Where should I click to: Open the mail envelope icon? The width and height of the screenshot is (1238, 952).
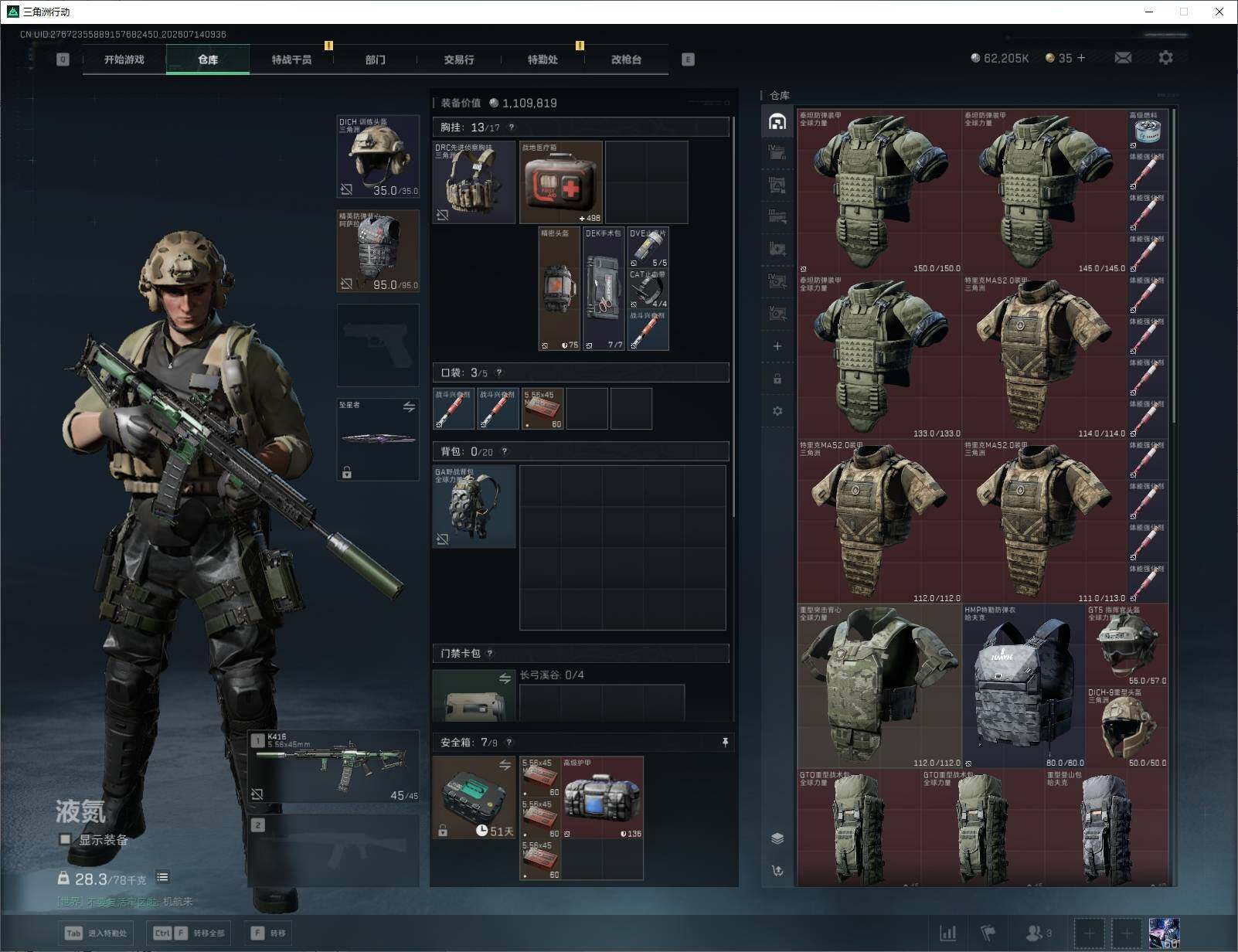pyautogui.click(x=1123, y=58)
